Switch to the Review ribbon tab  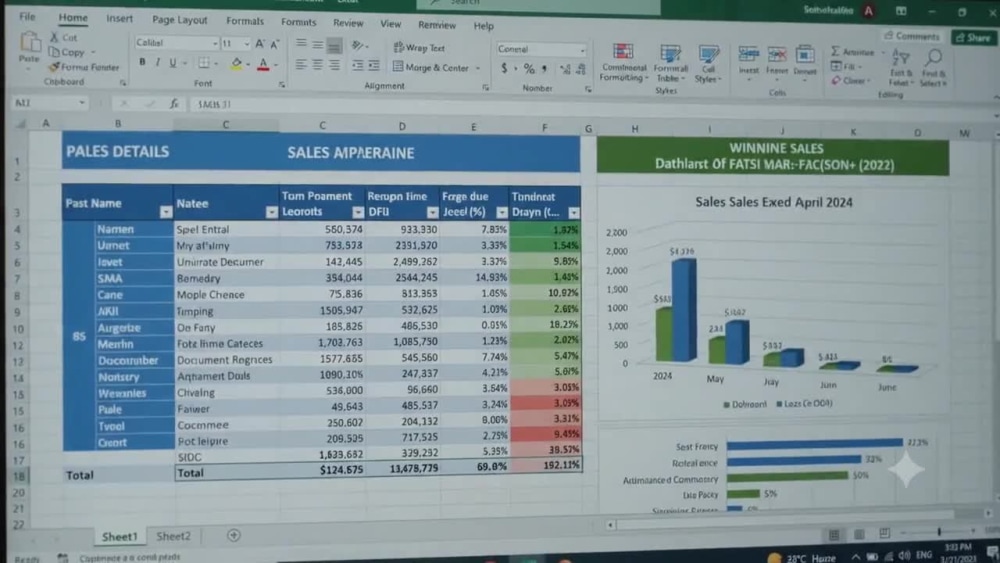(x=348, y=23)
